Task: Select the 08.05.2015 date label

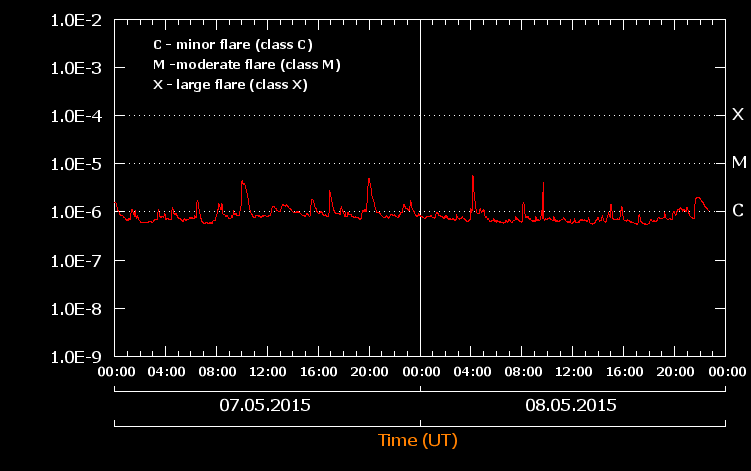Action: [x=571, y=406]
